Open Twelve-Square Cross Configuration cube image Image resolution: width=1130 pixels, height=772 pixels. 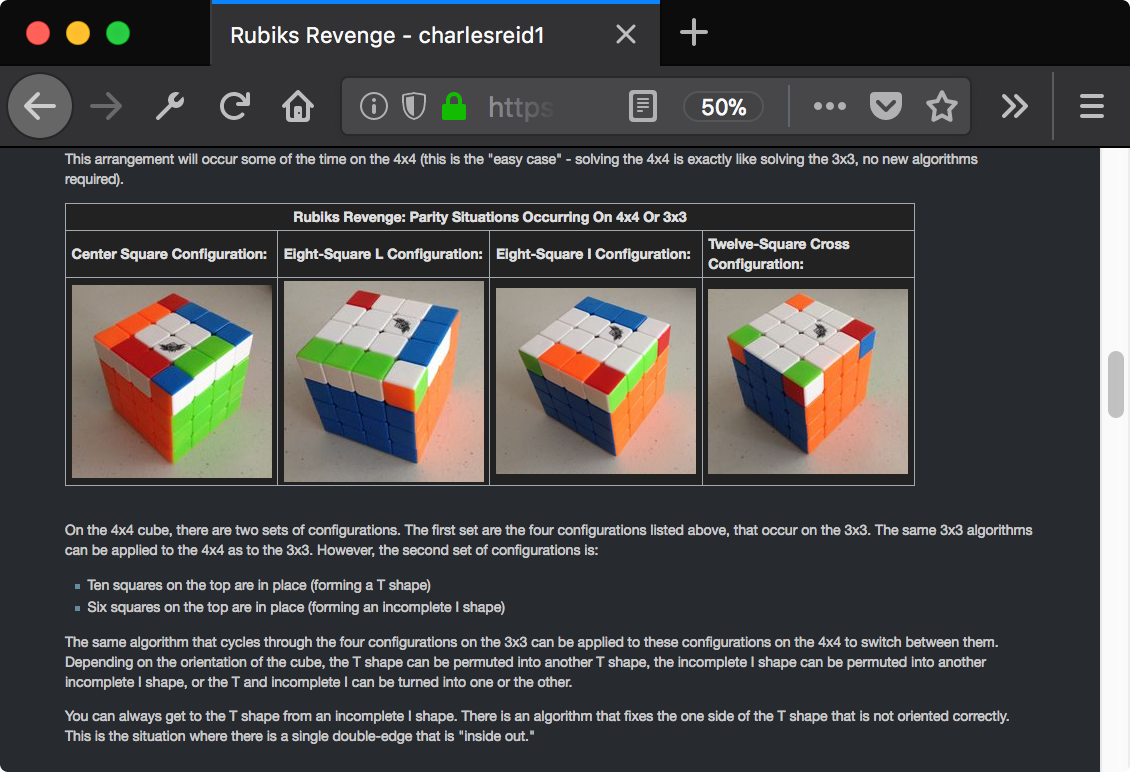pos(808,381)
